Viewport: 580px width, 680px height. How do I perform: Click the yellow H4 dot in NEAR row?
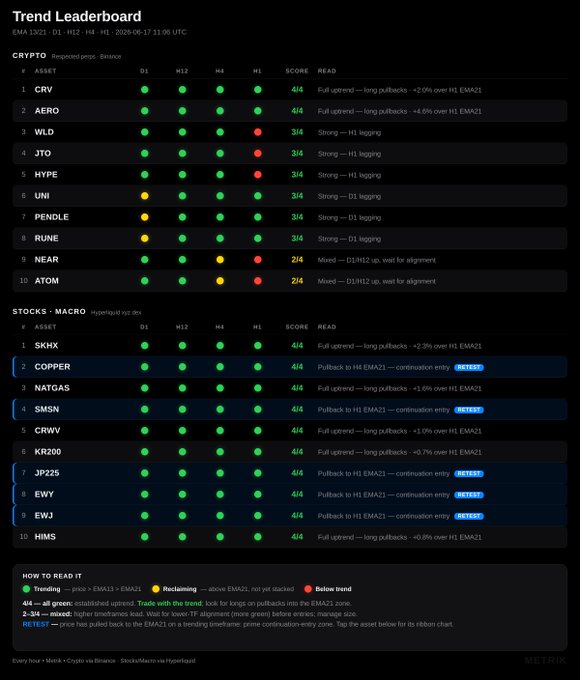pyautogui.click(x=220, y=260)
